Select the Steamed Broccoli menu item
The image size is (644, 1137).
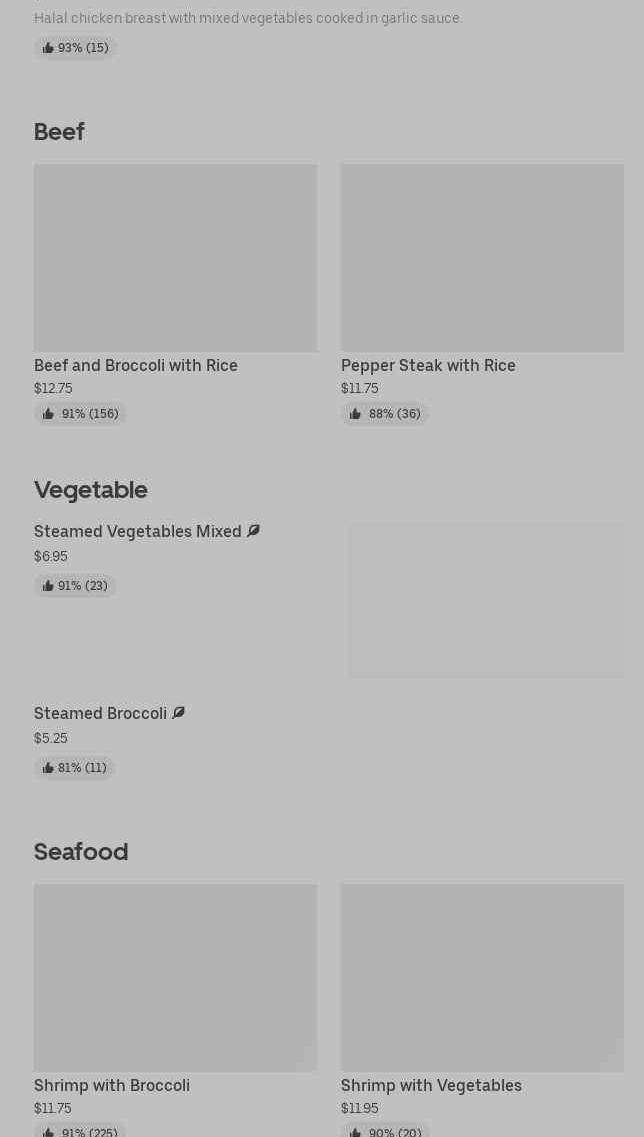click(100, 714)
